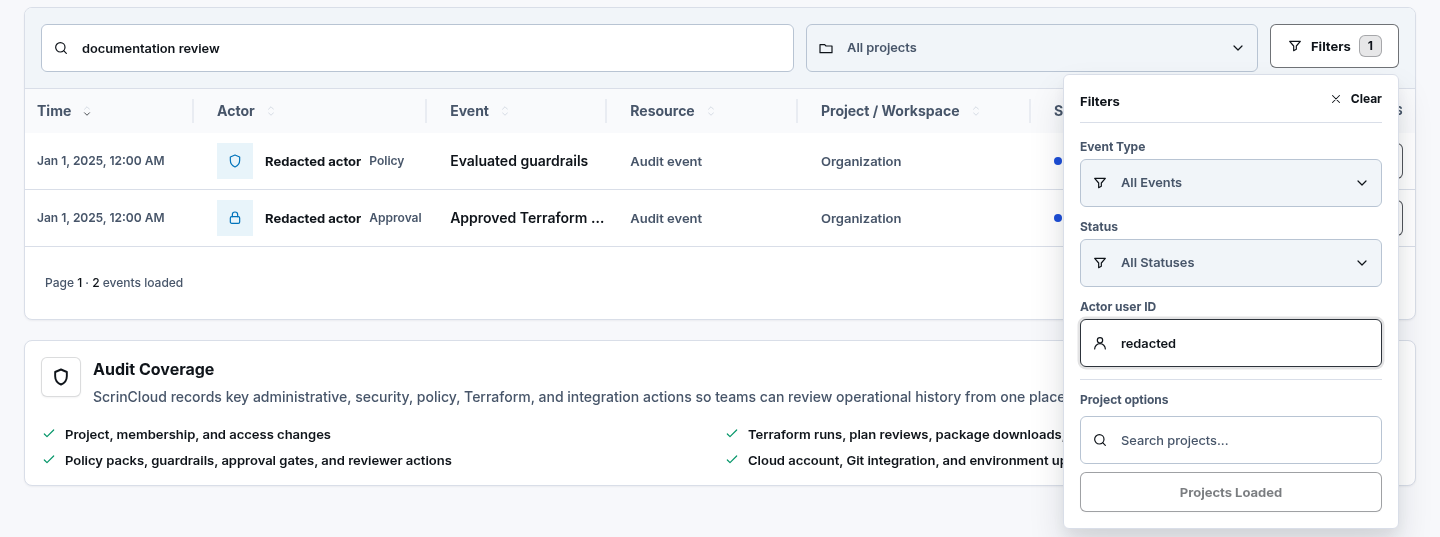
Task: Click Audit event in Evaluated guardrails row
Action: pos(666,162)
